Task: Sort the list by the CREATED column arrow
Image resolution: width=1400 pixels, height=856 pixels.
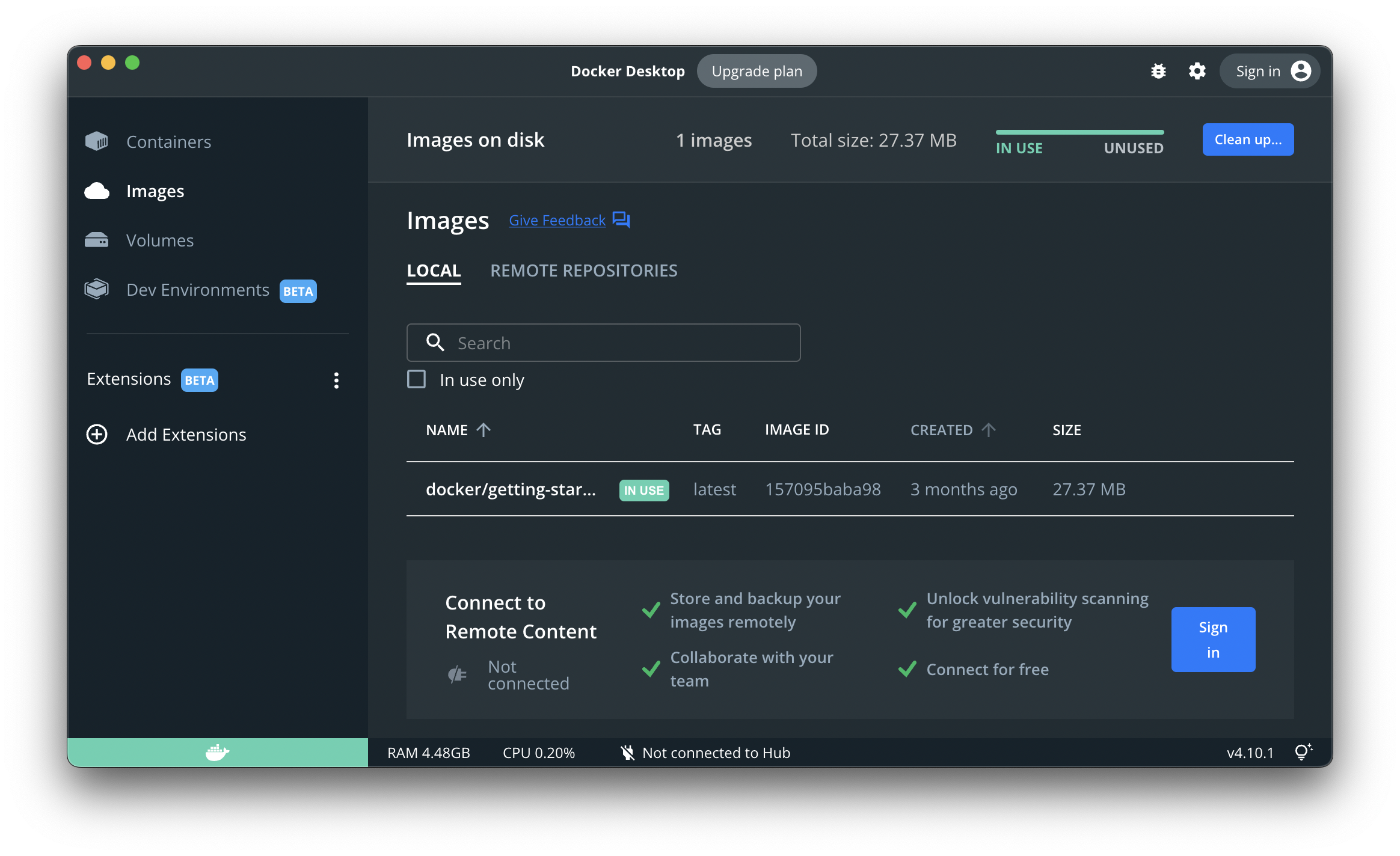Action: (x=989, y=430)
